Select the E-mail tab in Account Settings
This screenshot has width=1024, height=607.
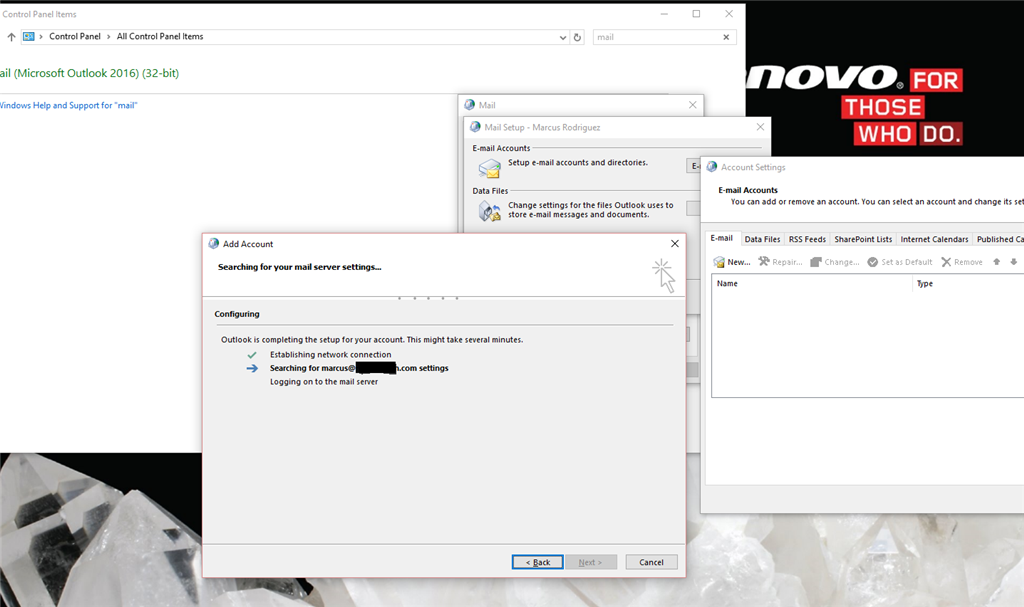(x=722, y=238)
